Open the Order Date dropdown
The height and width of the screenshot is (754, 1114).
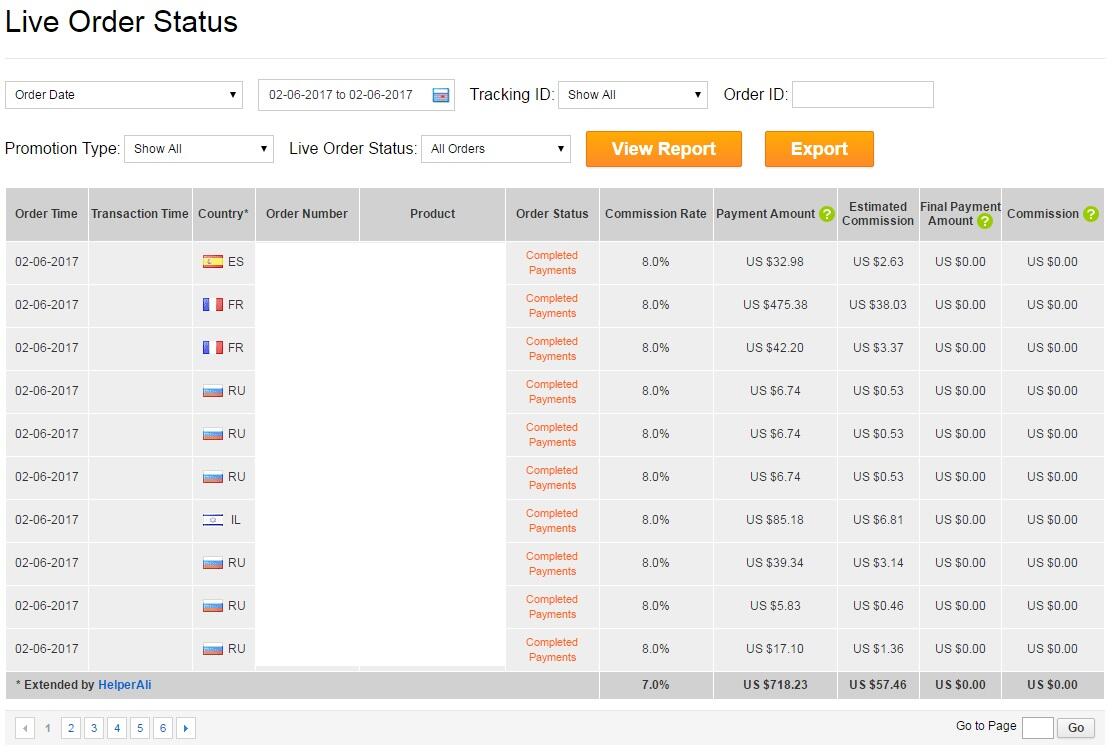click(x=124, y=95)
